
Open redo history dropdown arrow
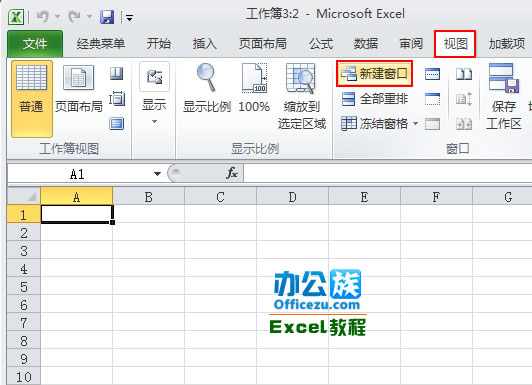coord(89,17)
